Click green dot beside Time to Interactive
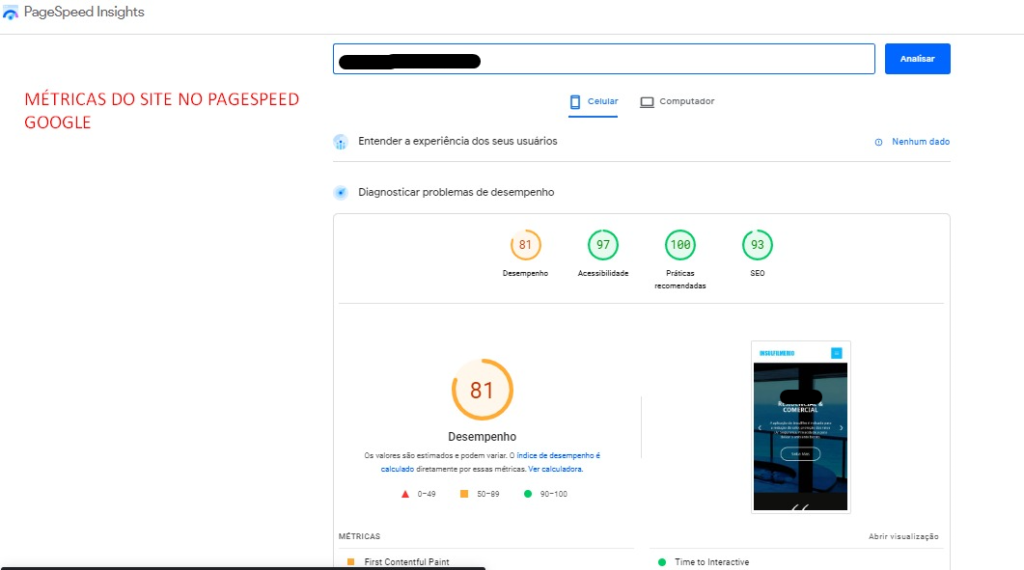The height and width of the screenshot is (570, 1024). pyautogui.click(x=662, y=562)
